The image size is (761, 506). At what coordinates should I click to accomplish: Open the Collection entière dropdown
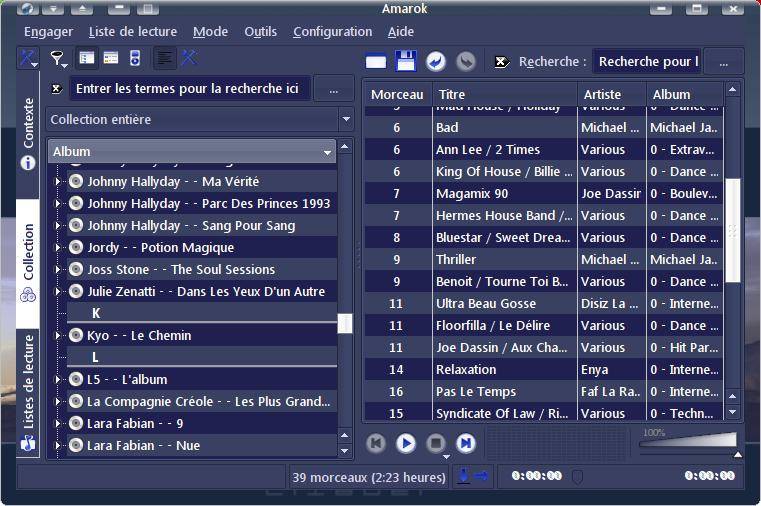[x=200, y=120]
